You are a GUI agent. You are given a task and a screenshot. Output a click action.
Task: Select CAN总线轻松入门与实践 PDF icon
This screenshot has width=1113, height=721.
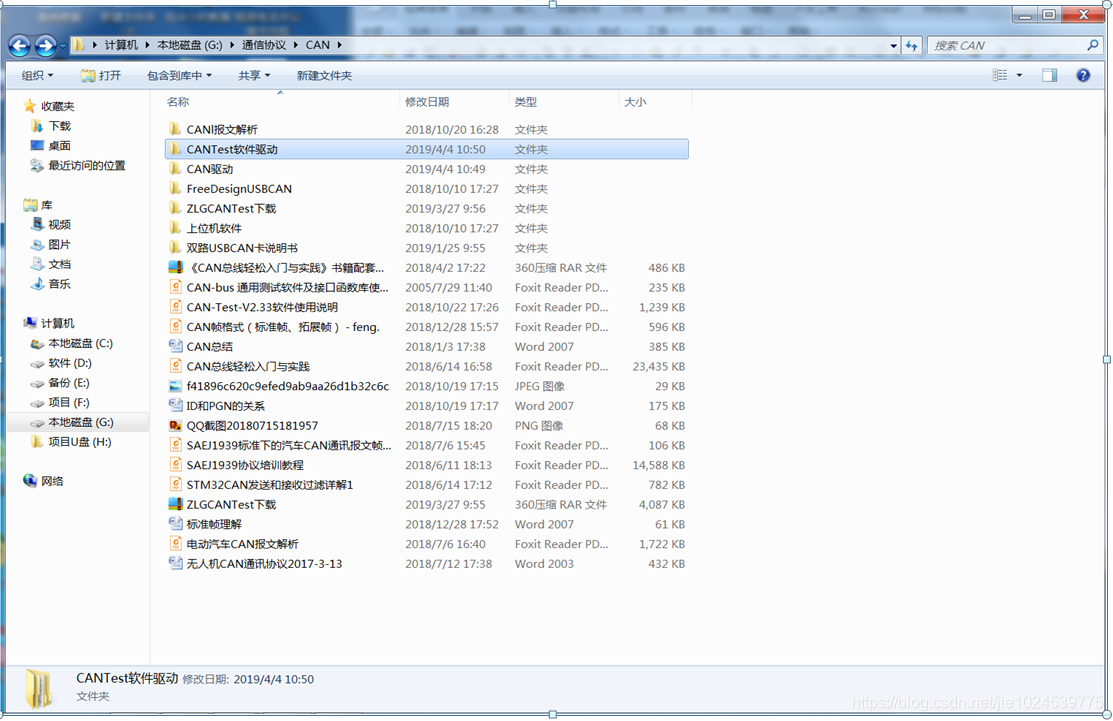tap(175, 367)
